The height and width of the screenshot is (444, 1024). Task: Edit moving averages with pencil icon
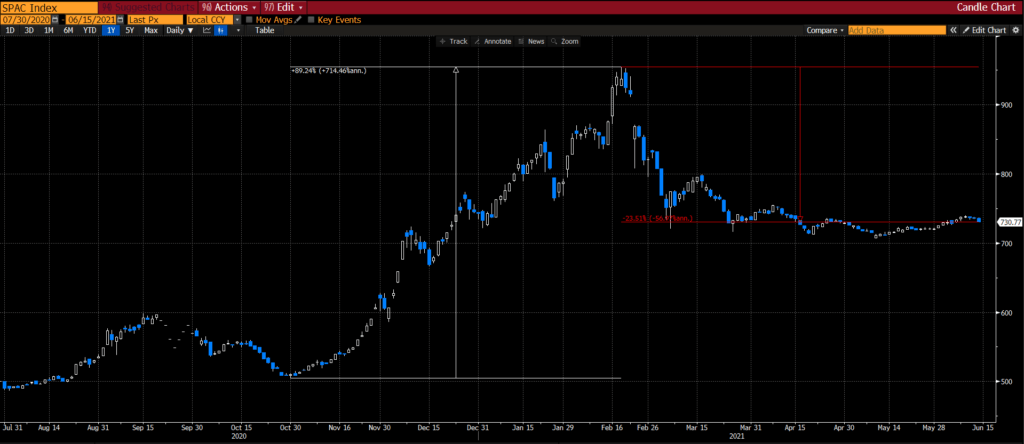click(x=297, y=20)
